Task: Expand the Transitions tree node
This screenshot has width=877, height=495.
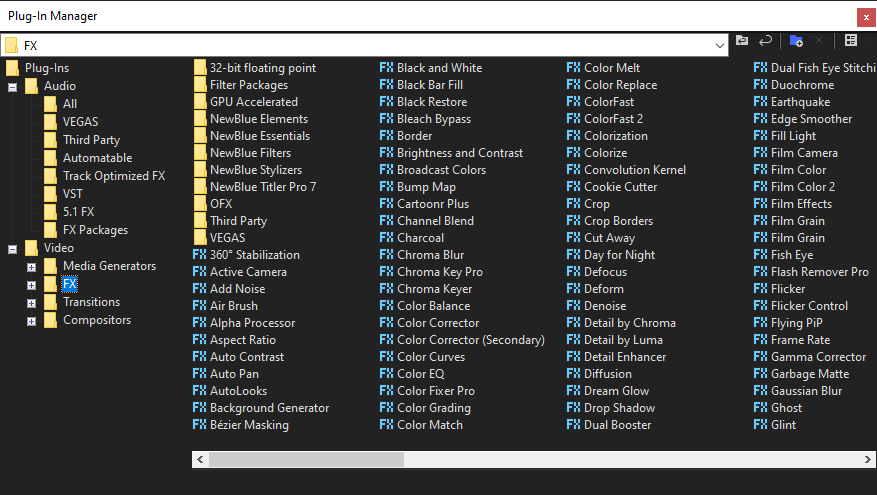Action: pos(31,303)
